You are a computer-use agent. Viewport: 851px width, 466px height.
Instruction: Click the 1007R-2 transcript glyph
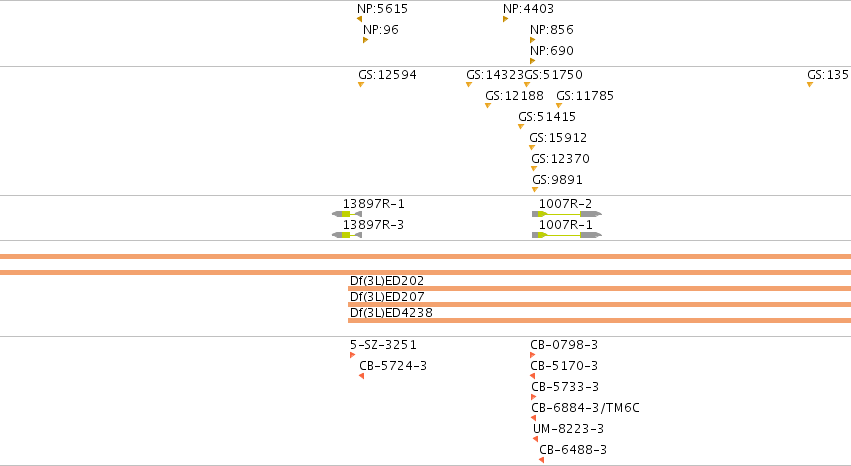(x=567, y=214)
